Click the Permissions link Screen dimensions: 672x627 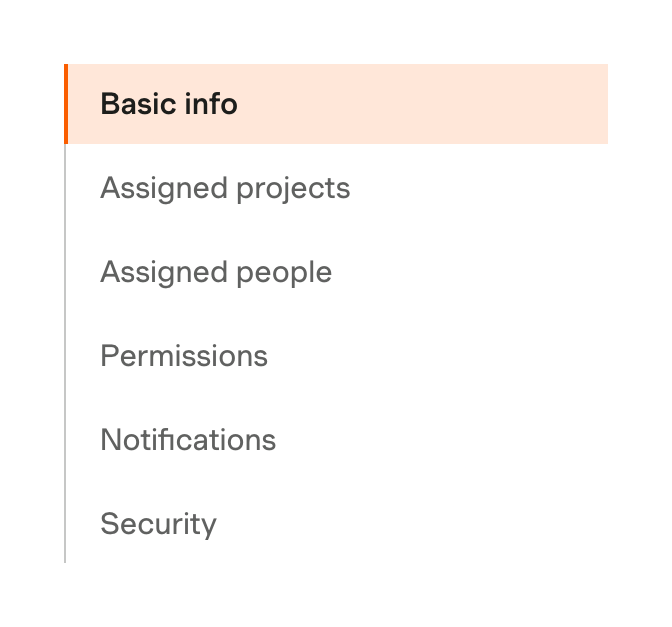[184, 356]
